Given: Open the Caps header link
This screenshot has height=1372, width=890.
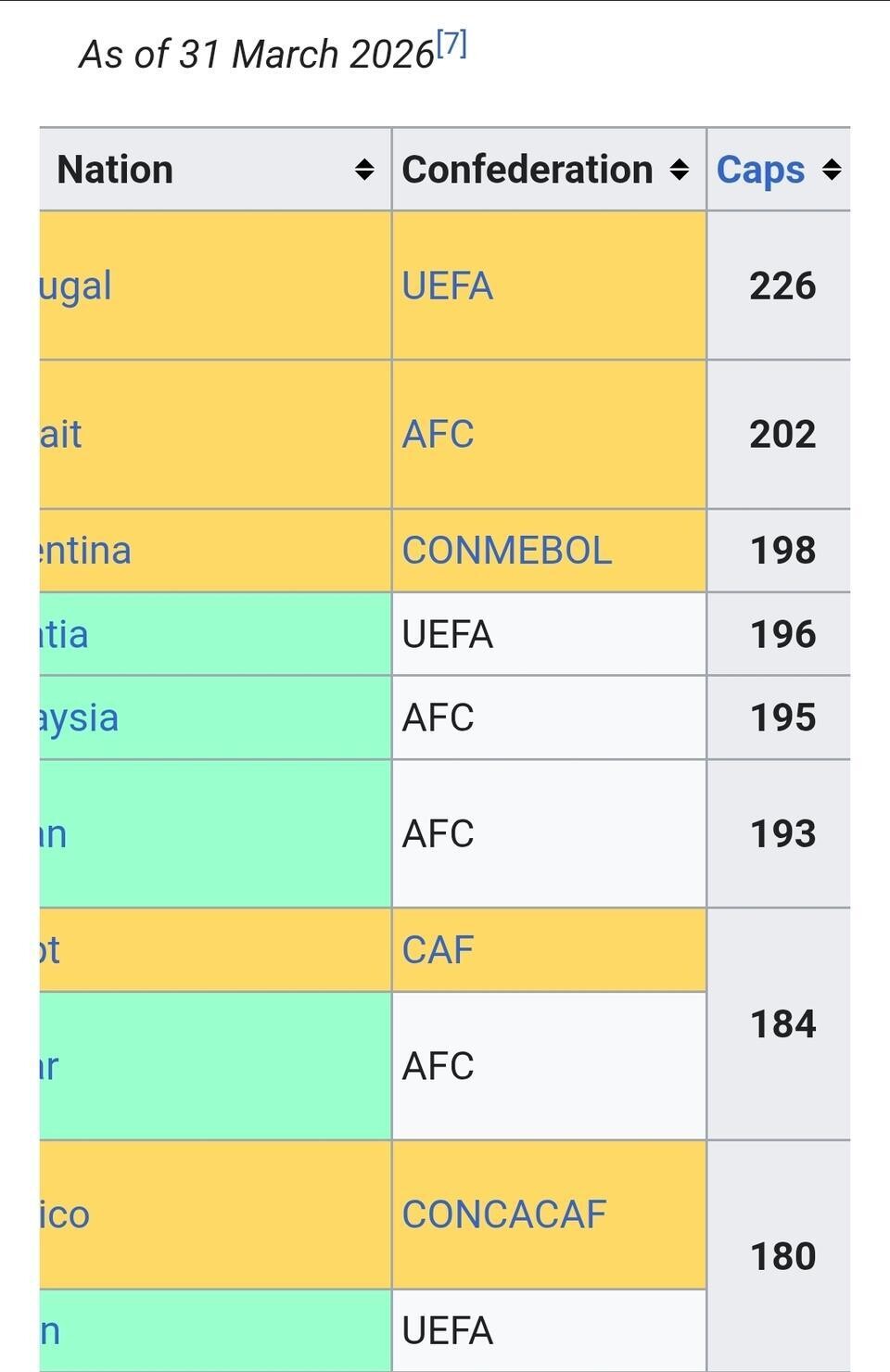Looking at the screenshot, I should pos(760,170).
